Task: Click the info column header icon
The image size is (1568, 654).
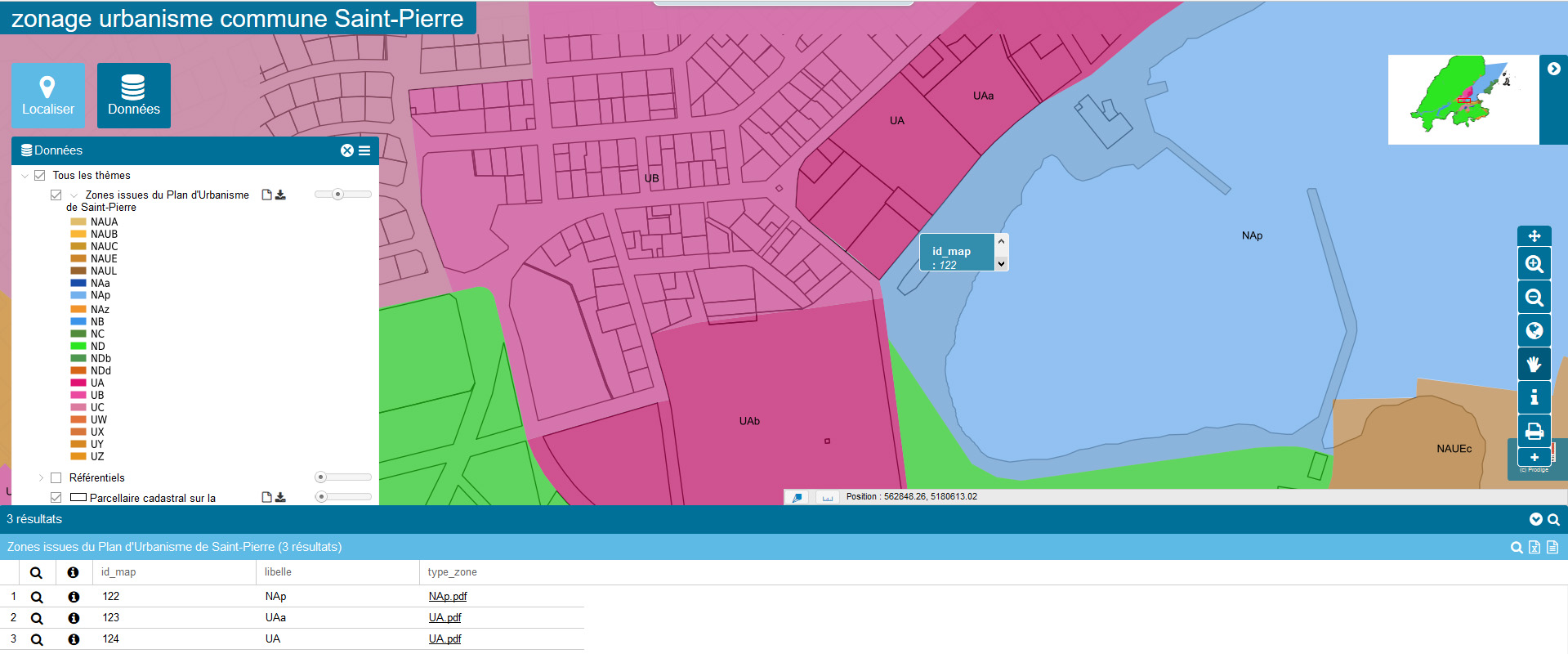Action: (x=73, y=573)
